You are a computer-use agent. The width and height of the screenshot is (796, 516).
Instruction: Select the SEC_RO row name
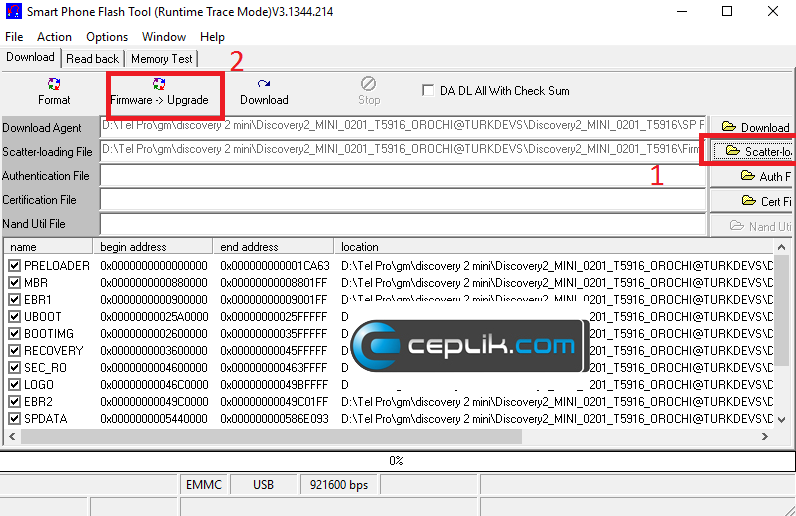pos(45,368)
